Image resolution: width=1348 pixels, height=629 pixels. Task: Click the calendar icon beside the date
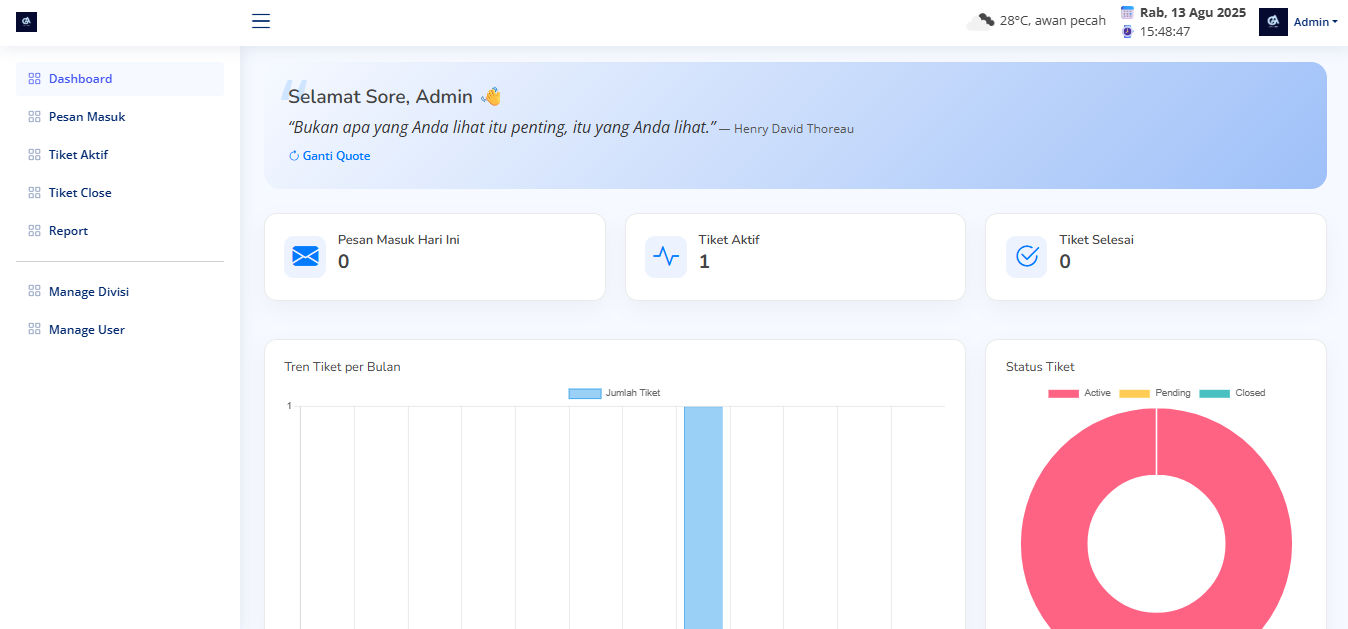[1127, 13]
